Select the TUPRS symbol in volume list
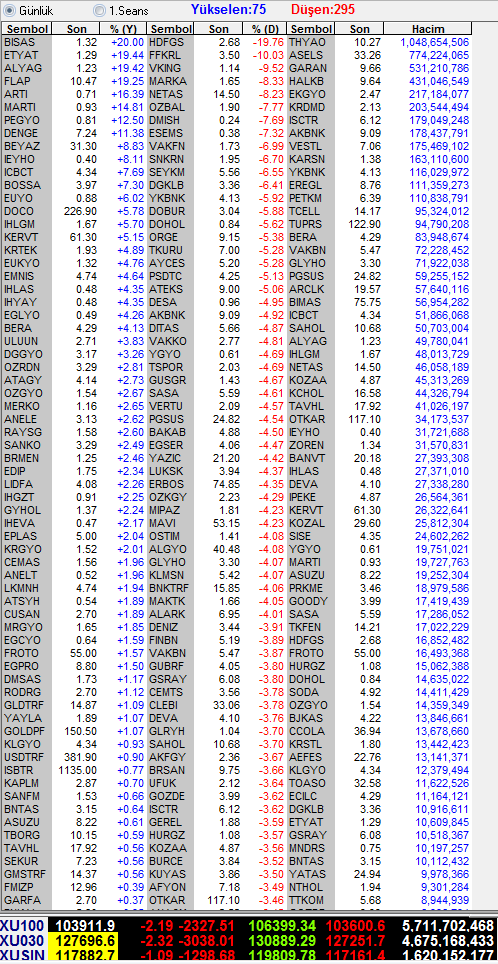This screenshot has height=964, width=498. point(311,224)
